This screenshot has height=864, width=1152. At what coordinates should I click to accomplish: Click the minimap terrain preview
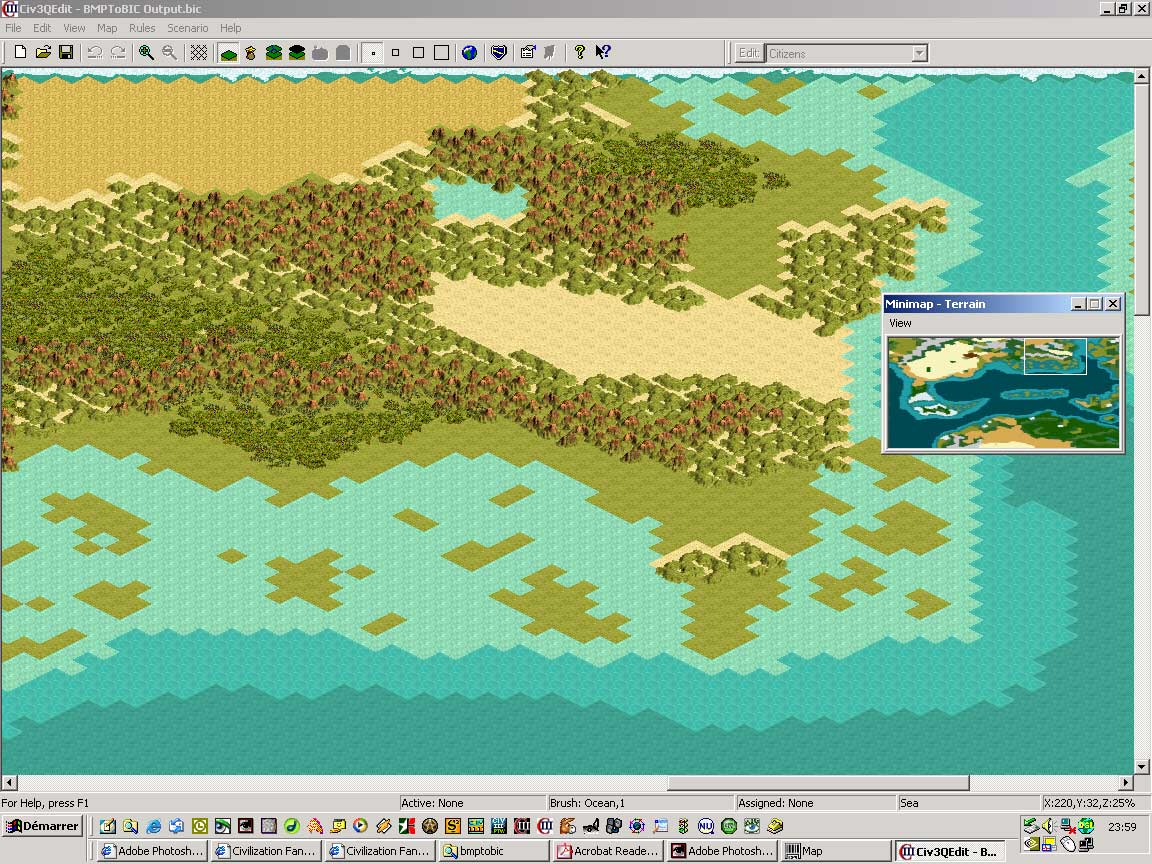tap(1003, 392)
